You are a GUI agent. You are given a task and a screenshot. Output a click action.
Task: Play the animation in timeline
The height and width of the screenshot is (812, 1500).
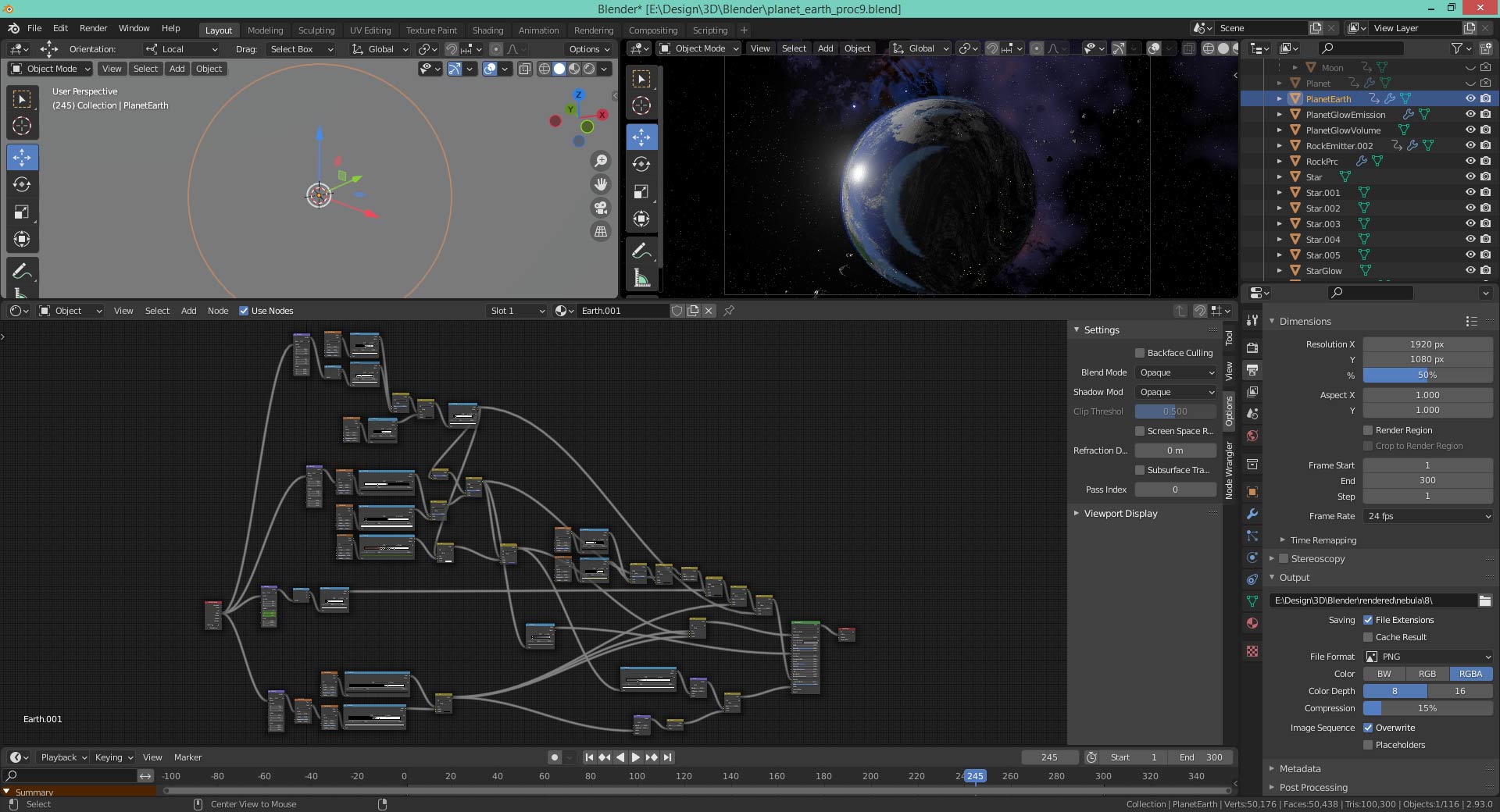click(635, 757)
